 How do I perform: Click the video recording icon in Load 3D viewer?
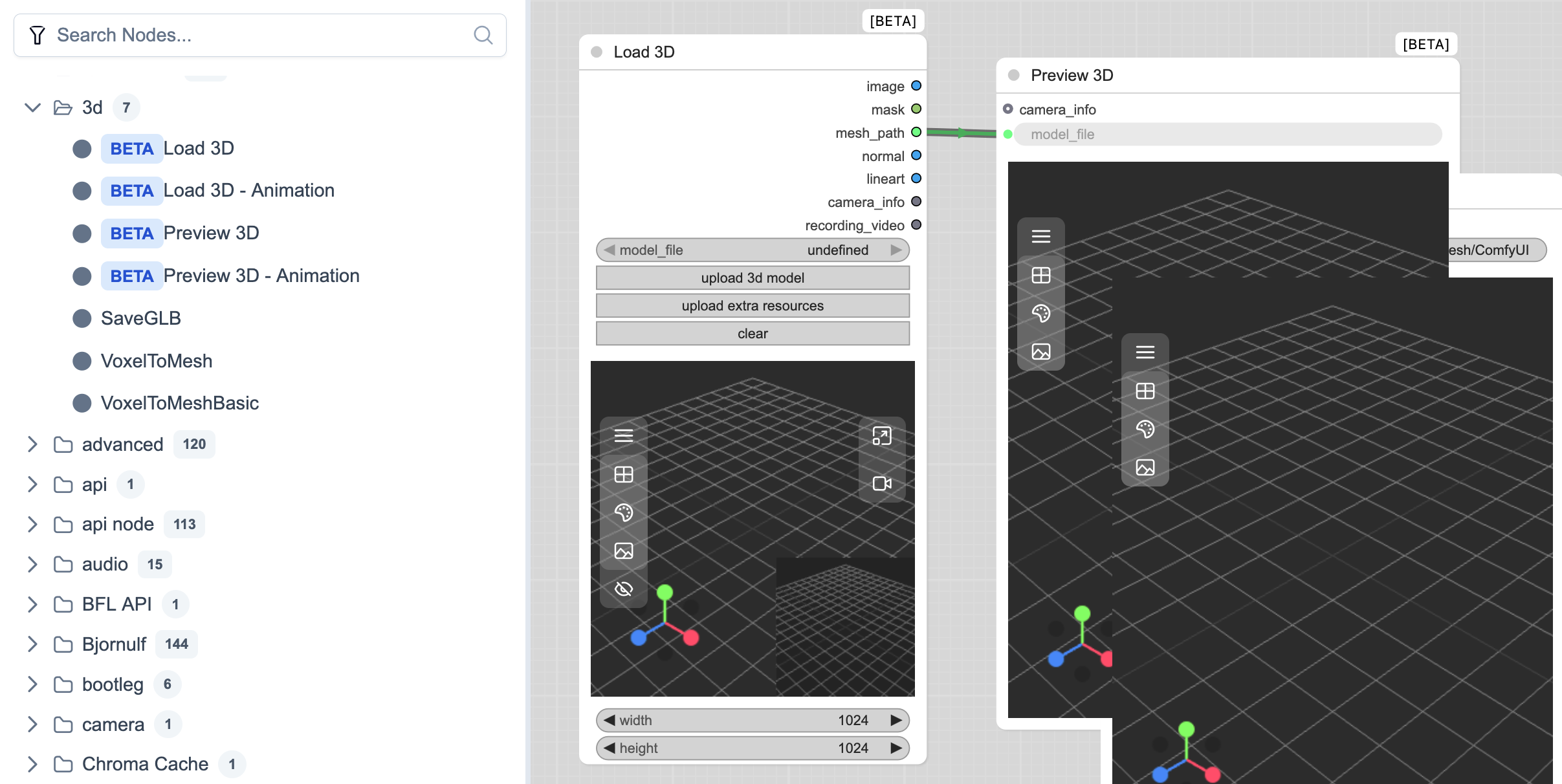click(881, 483)
